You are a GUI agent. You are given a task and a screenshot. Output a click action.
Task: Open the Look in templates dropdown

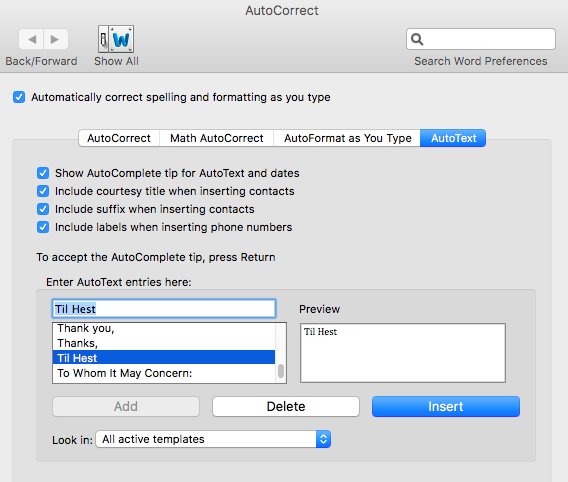pyautogui.click(x=213, y=439)
